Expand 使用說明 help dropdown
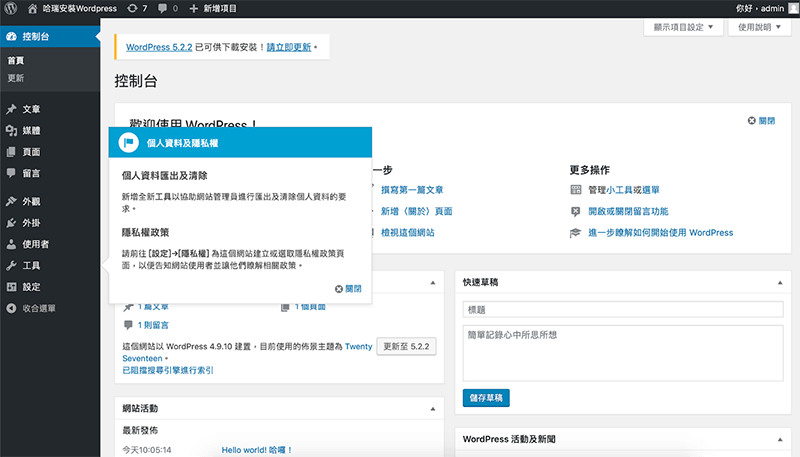 759,27
